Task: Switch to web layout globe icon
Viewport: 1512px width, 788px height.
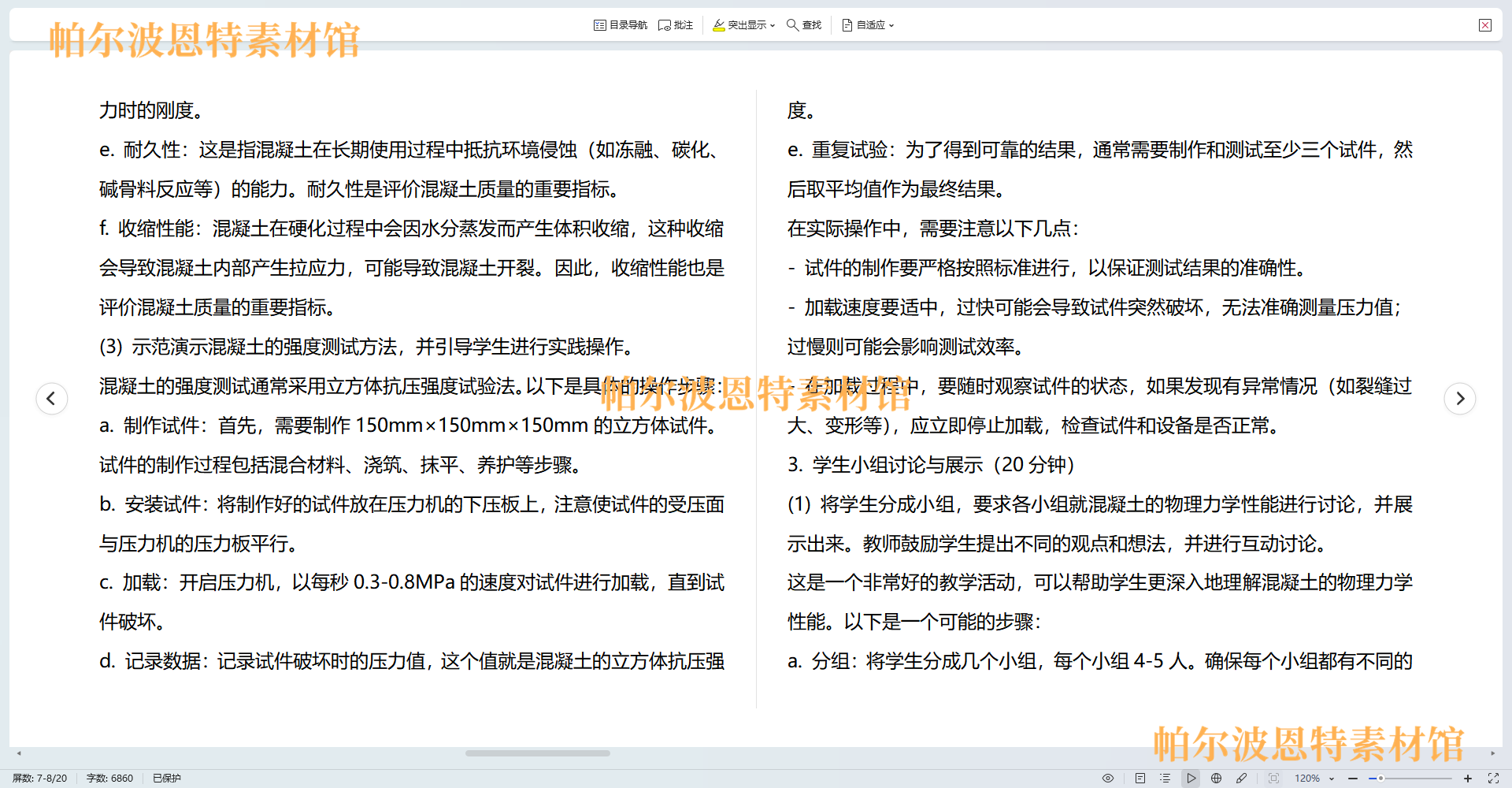Action: [x=1216, y=779]
